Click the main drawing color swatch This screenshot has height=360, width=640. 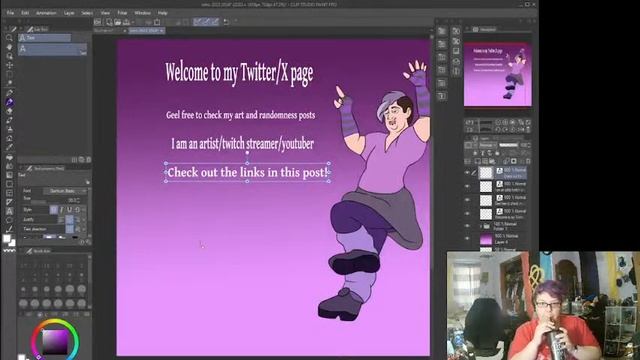pos(7,238)
